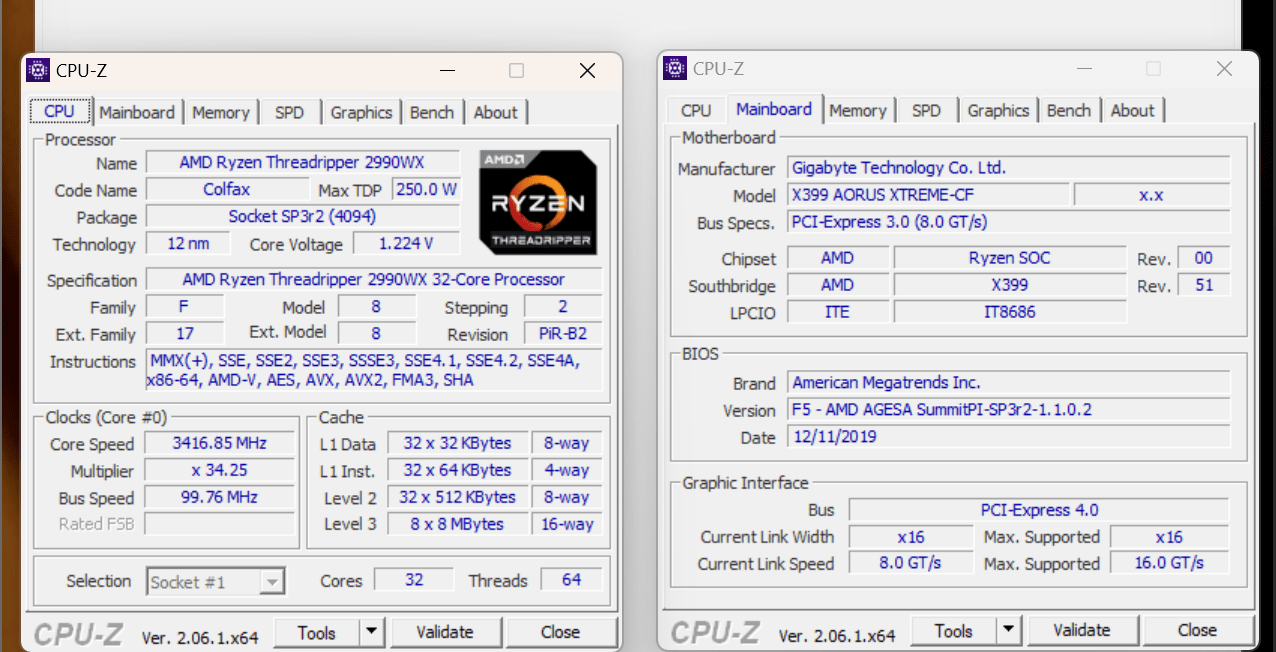The height and width of the screenshot is (652, 1276).
Task: Open the Socket #1 selection dropdown
Action: pyautogui.click(x=216, y=581)
